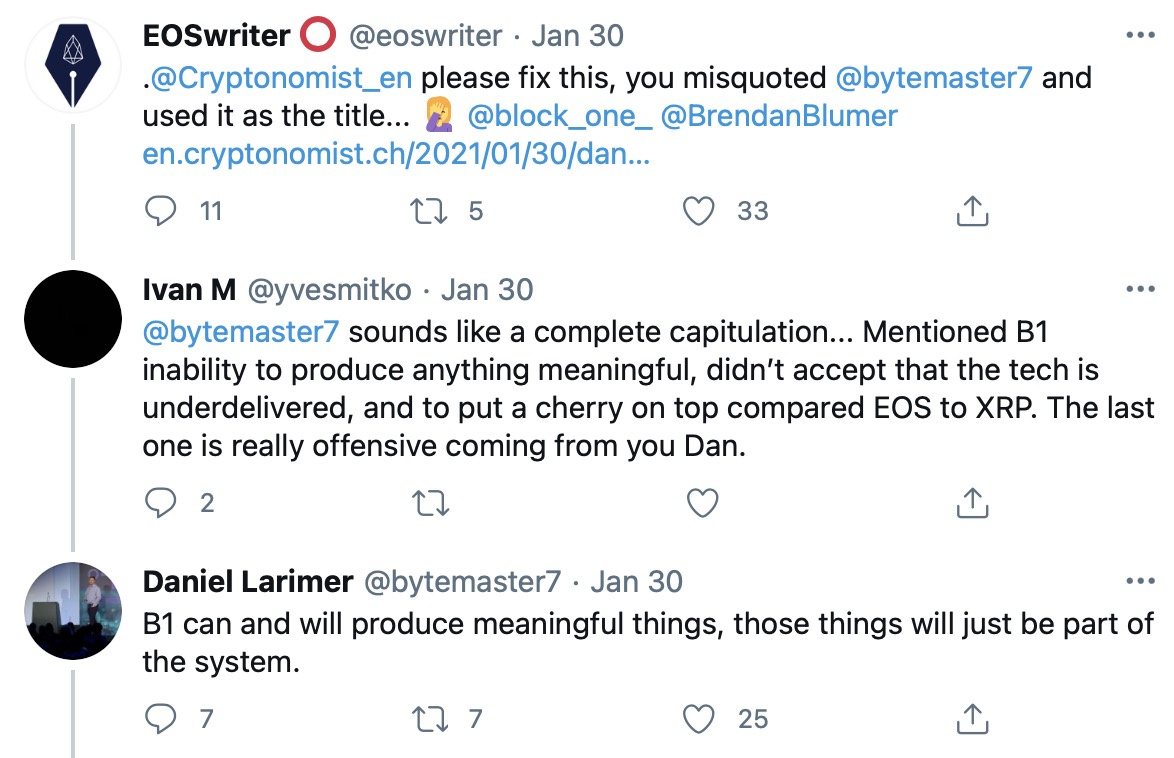Open more options on Ivan M's tweet
This screenshot has height=758, width=1174.
(x=1140, y=289)
